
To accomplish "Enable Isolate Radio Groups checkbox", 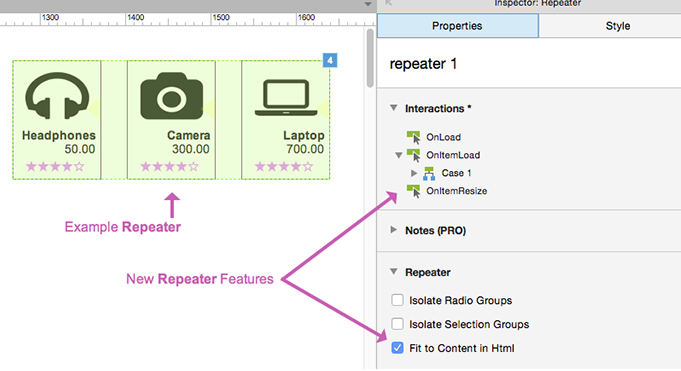I will (x=397, y=300).
